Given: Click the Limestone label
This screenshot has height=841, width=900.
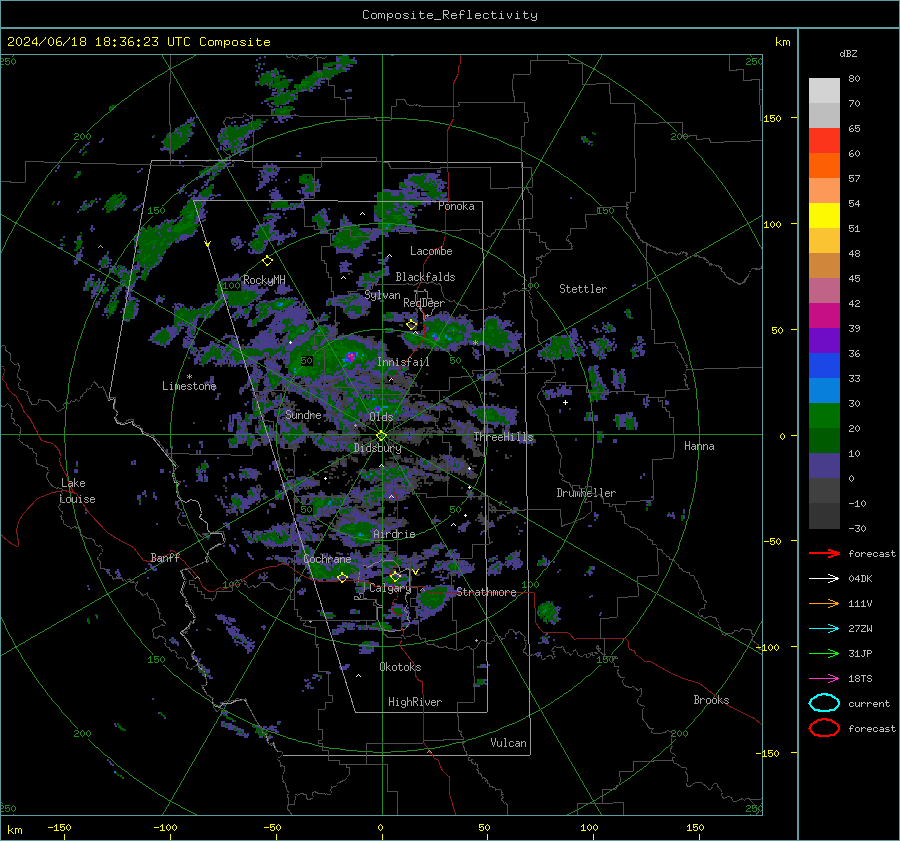Looking at the screenshot, I should [189, 386].
